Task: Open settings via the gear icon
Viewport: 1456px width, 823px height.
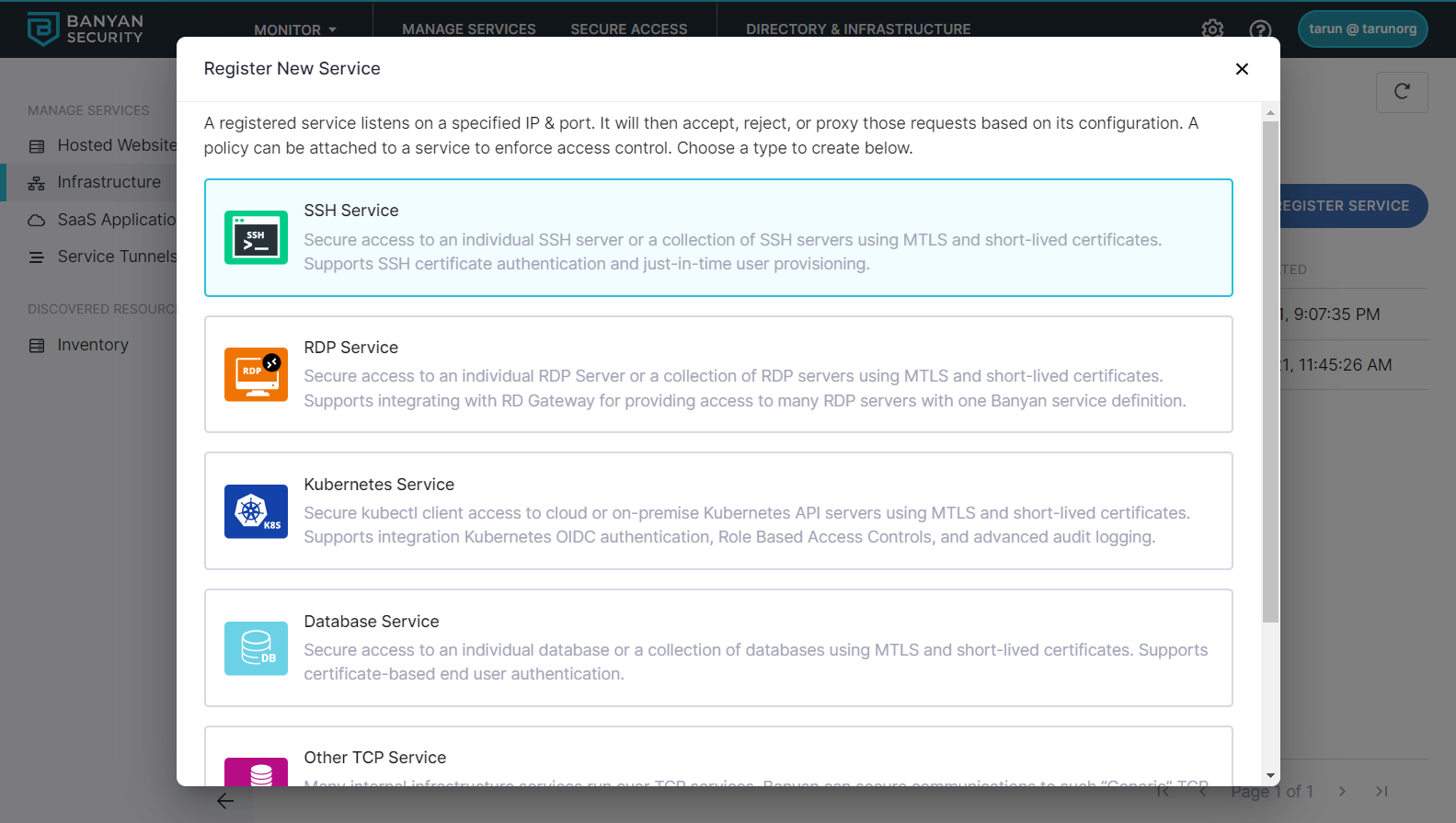Action: [x=1212, y=29]
